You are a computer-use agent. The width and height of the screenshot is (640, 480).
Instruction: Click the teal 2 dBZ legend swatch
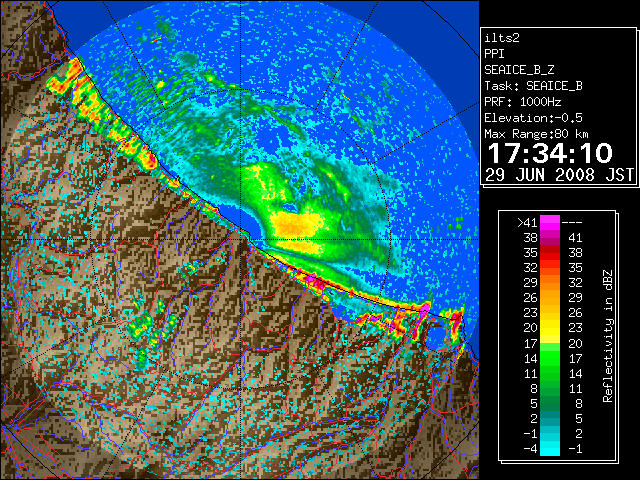click(550, 418)
